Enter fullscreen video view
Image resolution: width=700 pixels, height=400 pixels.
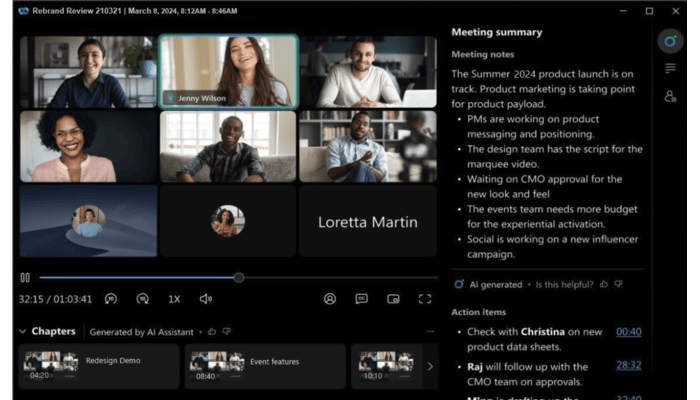[425, 299]
